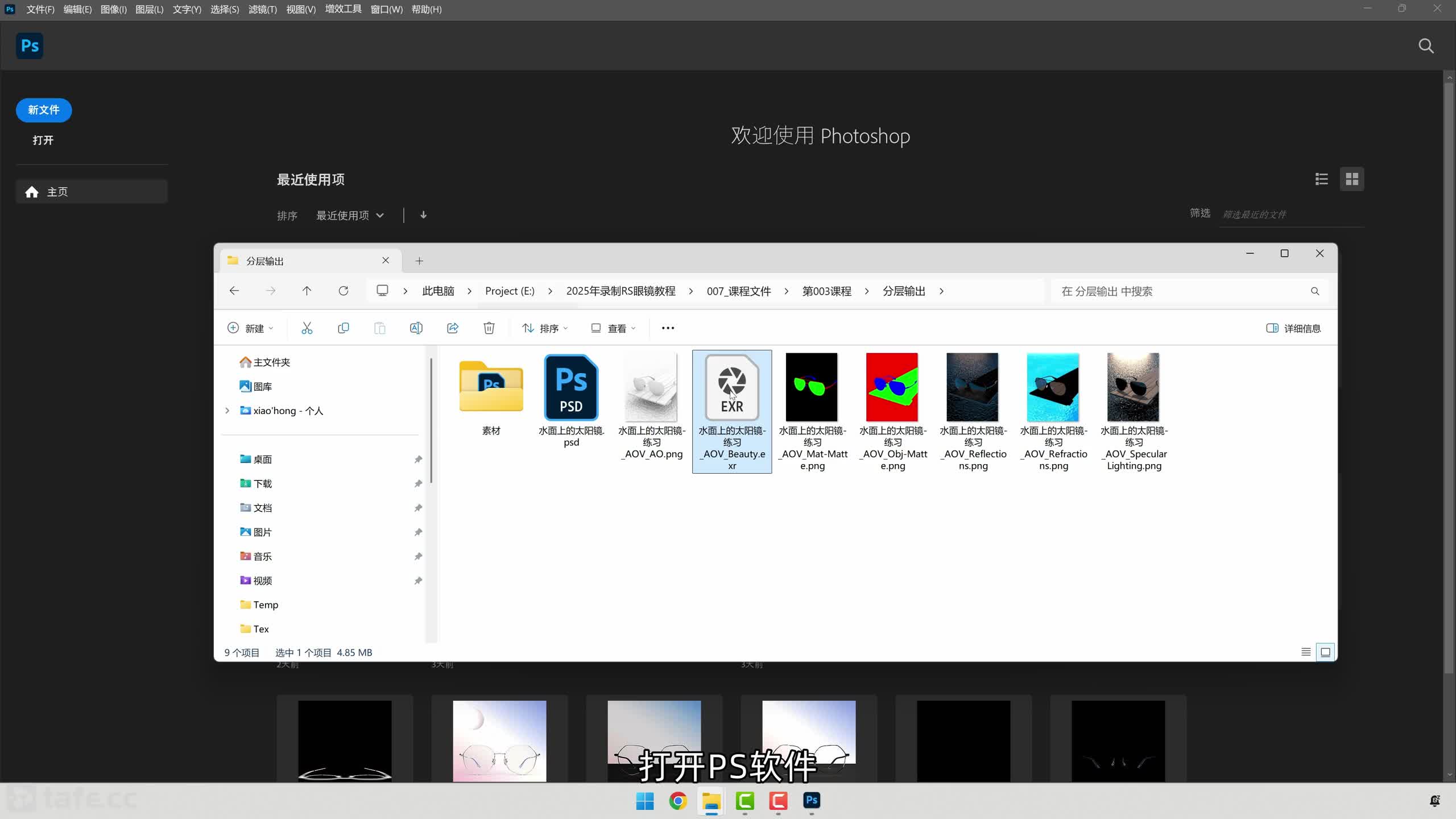Expand the chevron after 此电脑 in path
Viewport: 1456px width, 819px height.
click(x=469, y=291)
